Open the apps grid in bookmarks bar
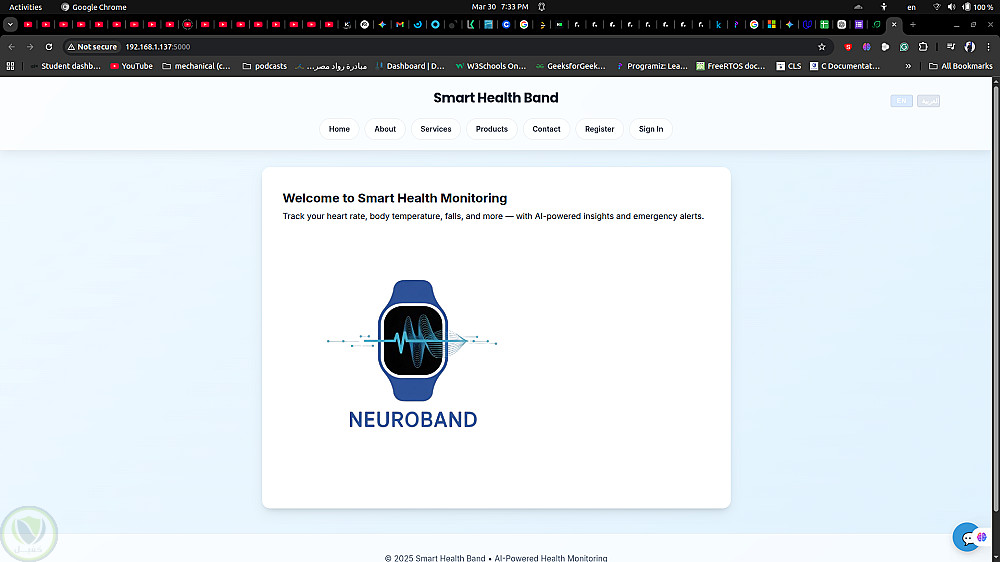 (10, 66)
